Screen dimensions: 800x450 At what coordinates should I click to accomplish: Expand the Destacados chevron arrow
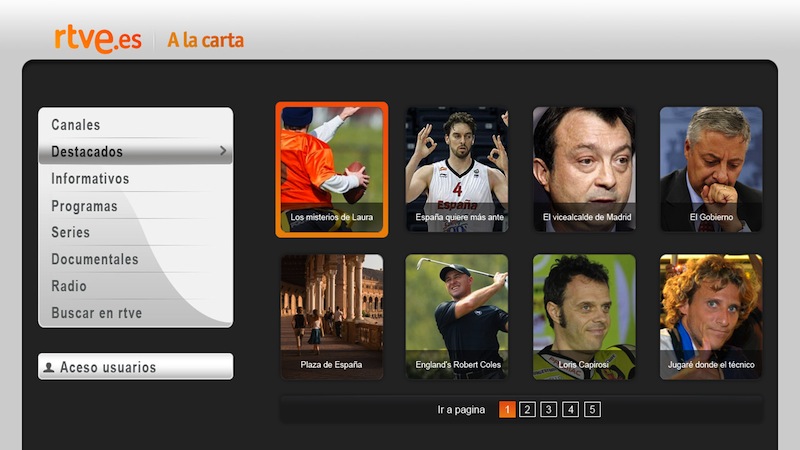[x=223, y=151]
